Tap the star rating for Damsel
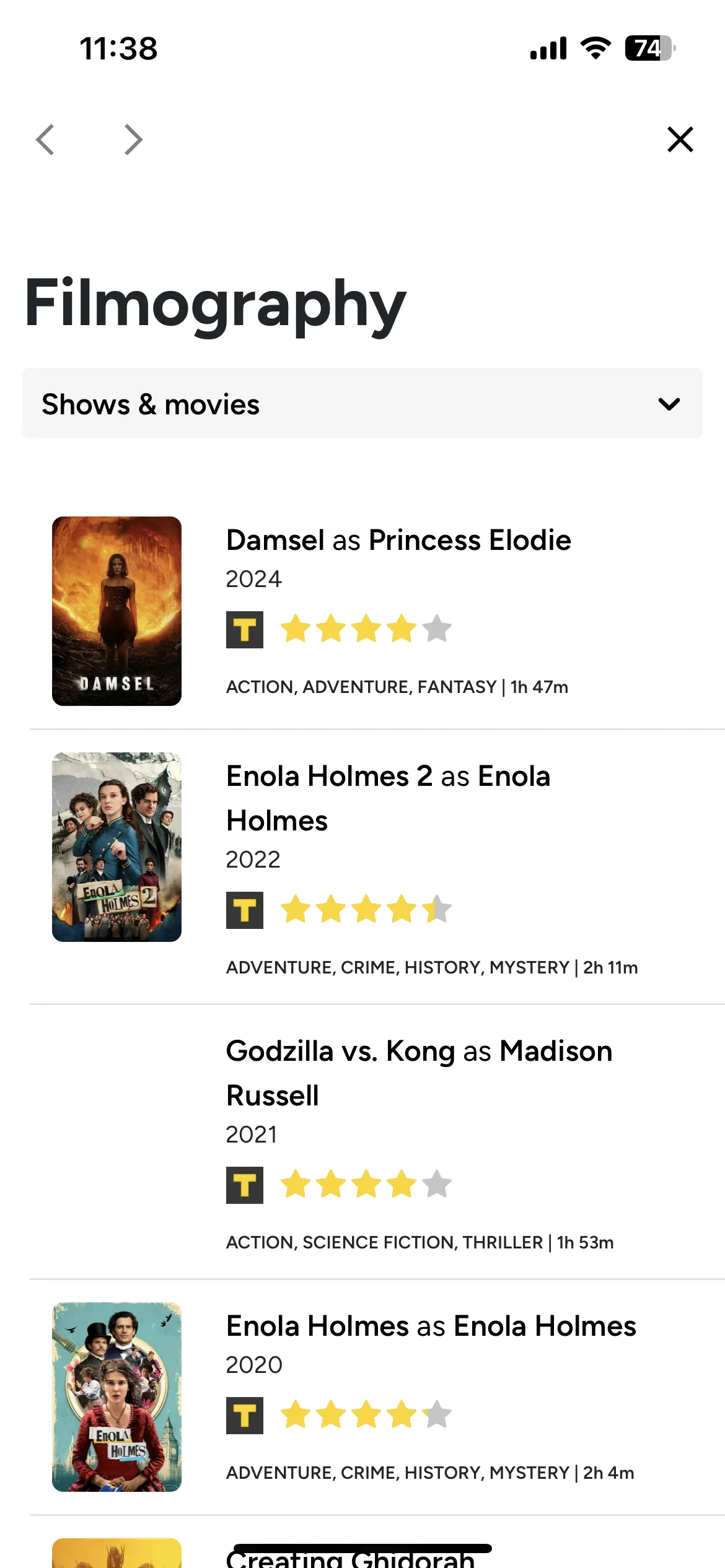725x1568 pixels. (366, 629)
